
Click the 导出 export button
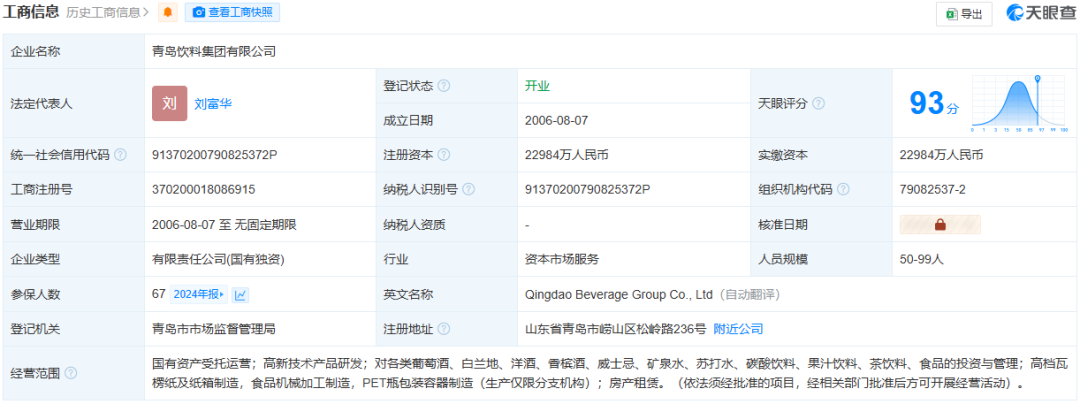click(x=964, y=14)
